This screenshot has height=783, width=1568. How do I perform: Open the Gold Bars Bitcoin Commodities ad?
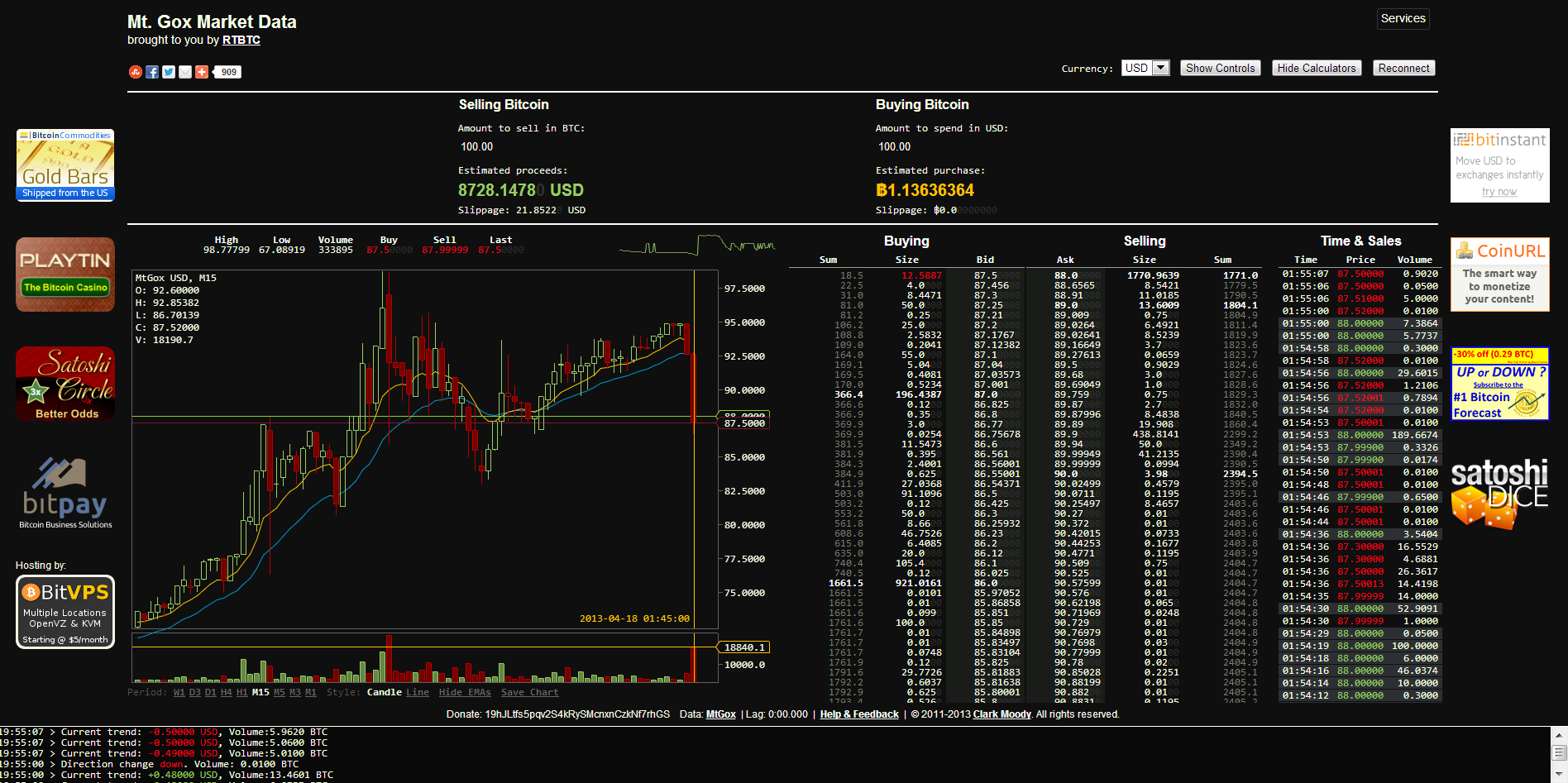[65, 165]
